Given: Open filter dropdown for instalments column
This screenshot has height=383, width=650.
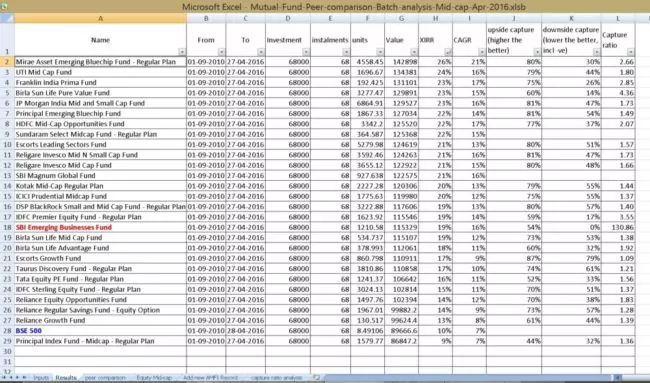Looking at the screenshot, I should (346, 52).
